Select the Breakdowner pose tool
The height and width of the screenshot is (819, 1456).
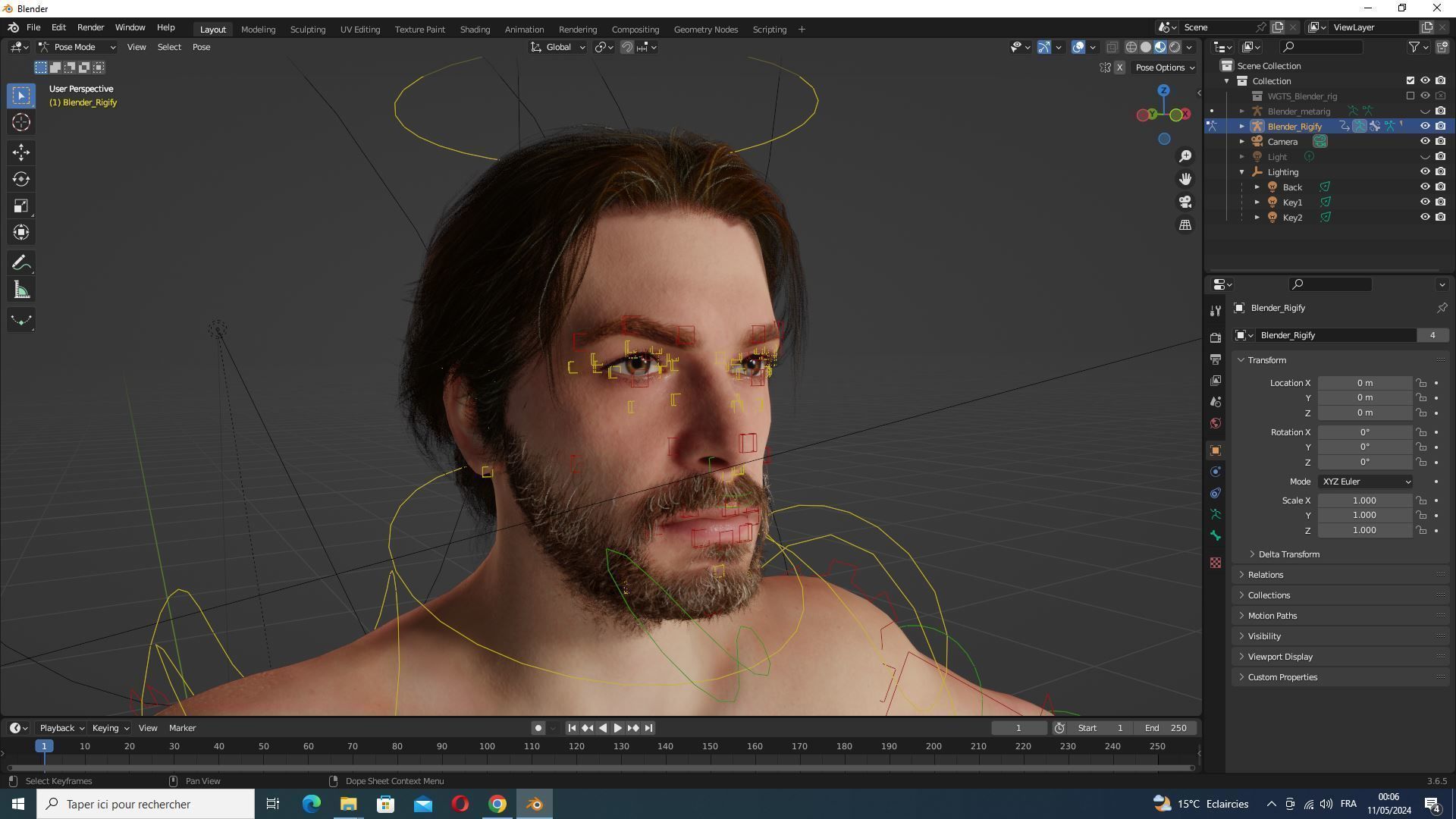[21, 320]
